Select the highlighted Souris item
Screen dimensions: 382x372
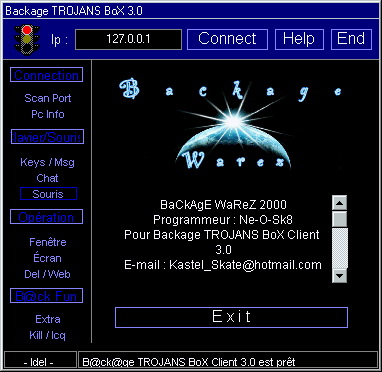point(48,194)
